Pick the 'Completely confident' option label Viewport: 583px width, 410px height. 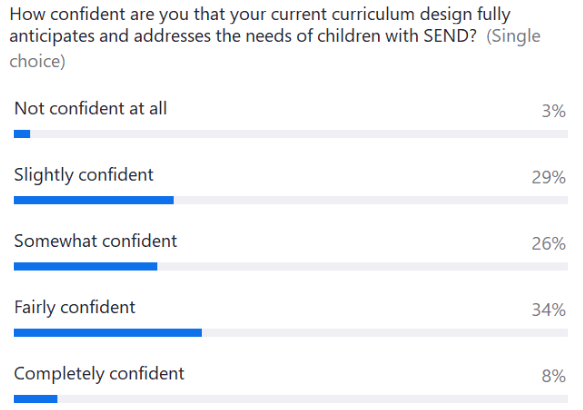tap(99, 374)
